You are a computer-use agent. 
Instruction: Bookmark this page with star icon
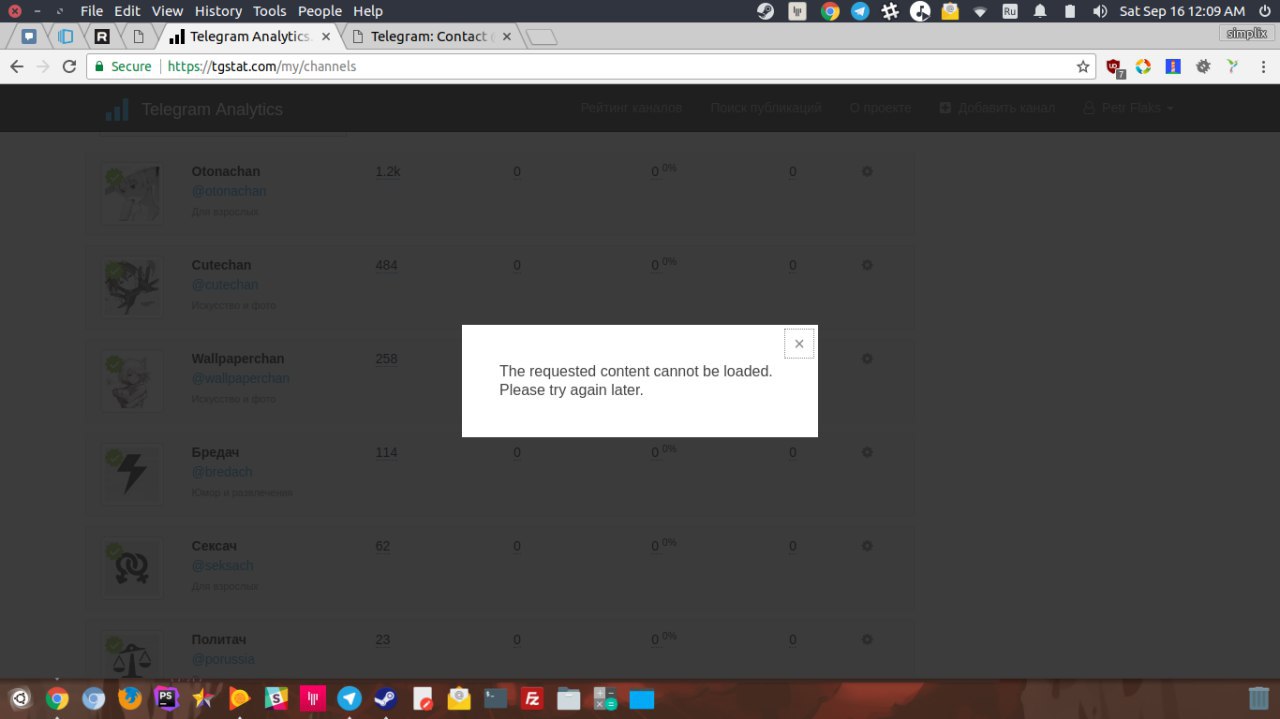tap(1083, 67)
